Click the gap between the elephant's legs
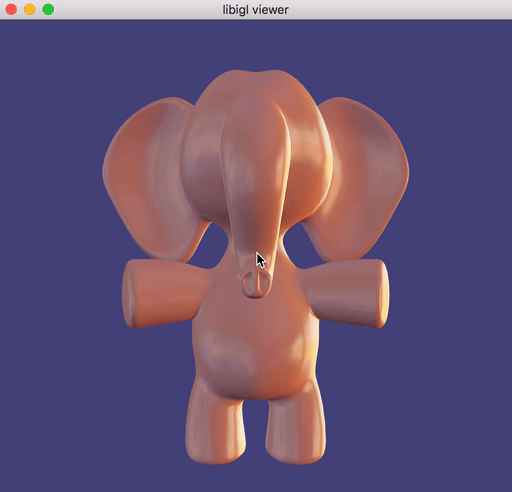The width and height of the screenshot is (512, 492). point(257,433)
